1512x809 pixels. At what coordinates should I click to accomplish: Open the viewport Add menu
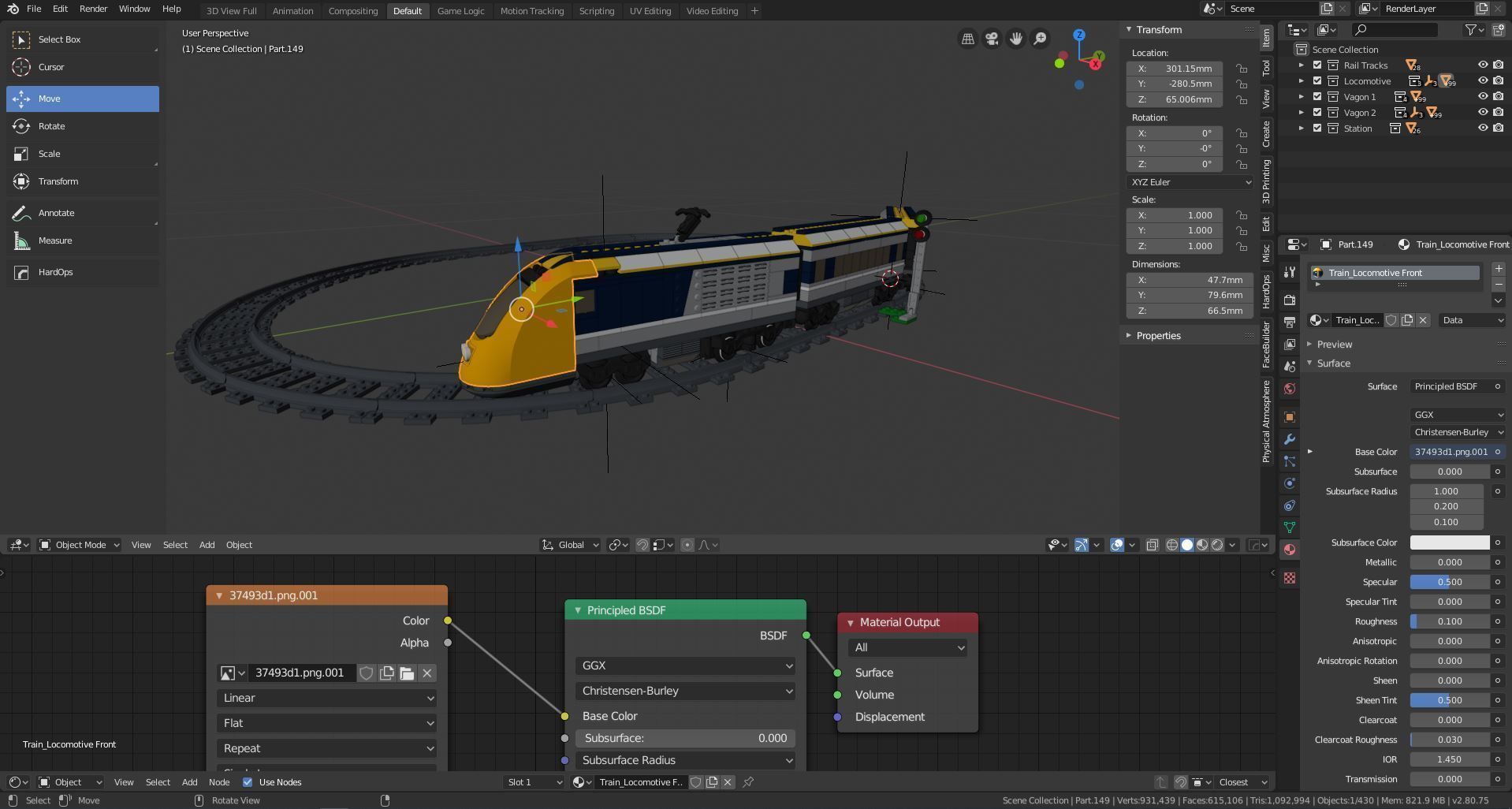207,545
